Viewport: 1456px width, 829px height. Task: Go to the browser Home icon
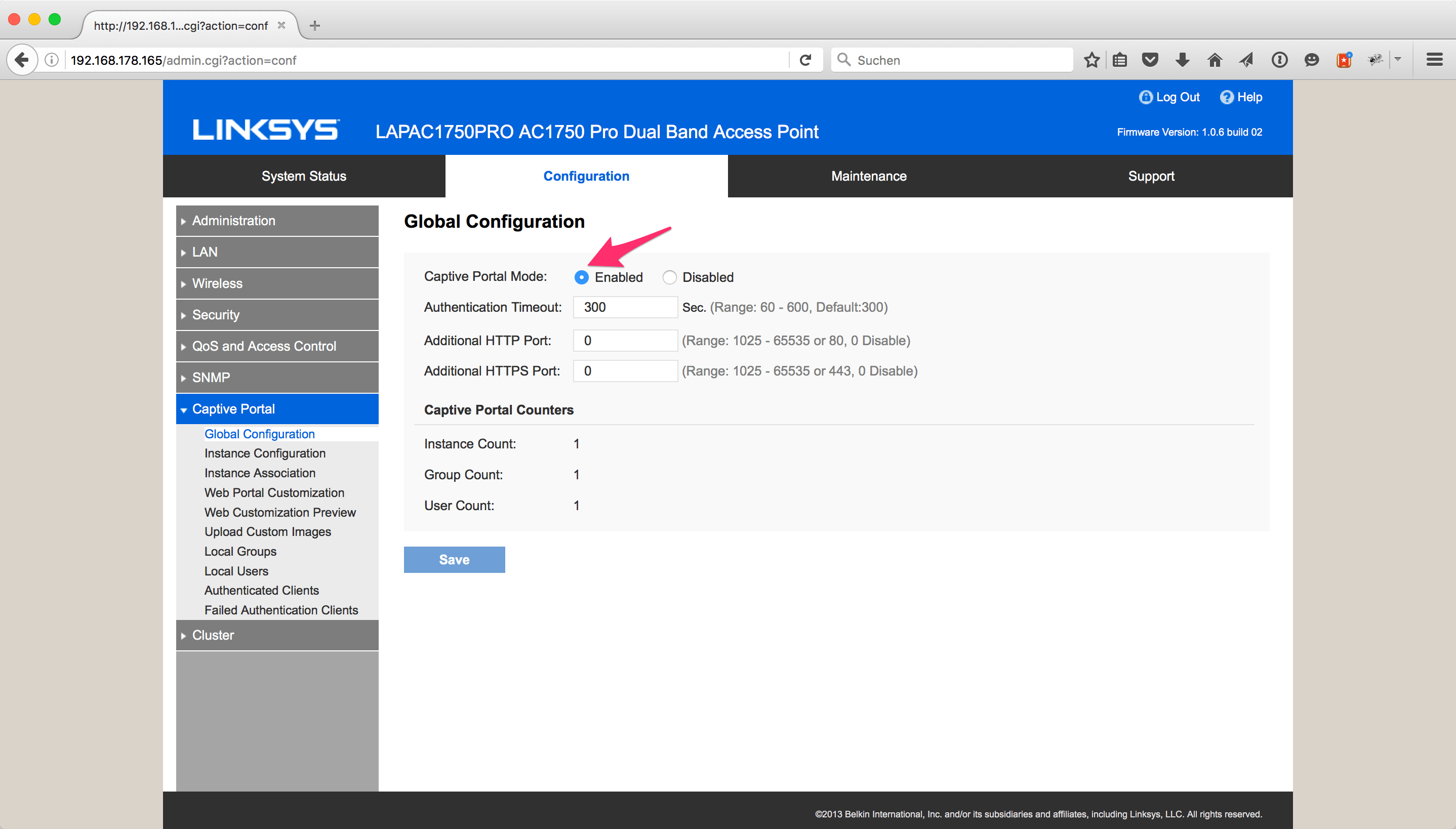(x=1215, y=60)
